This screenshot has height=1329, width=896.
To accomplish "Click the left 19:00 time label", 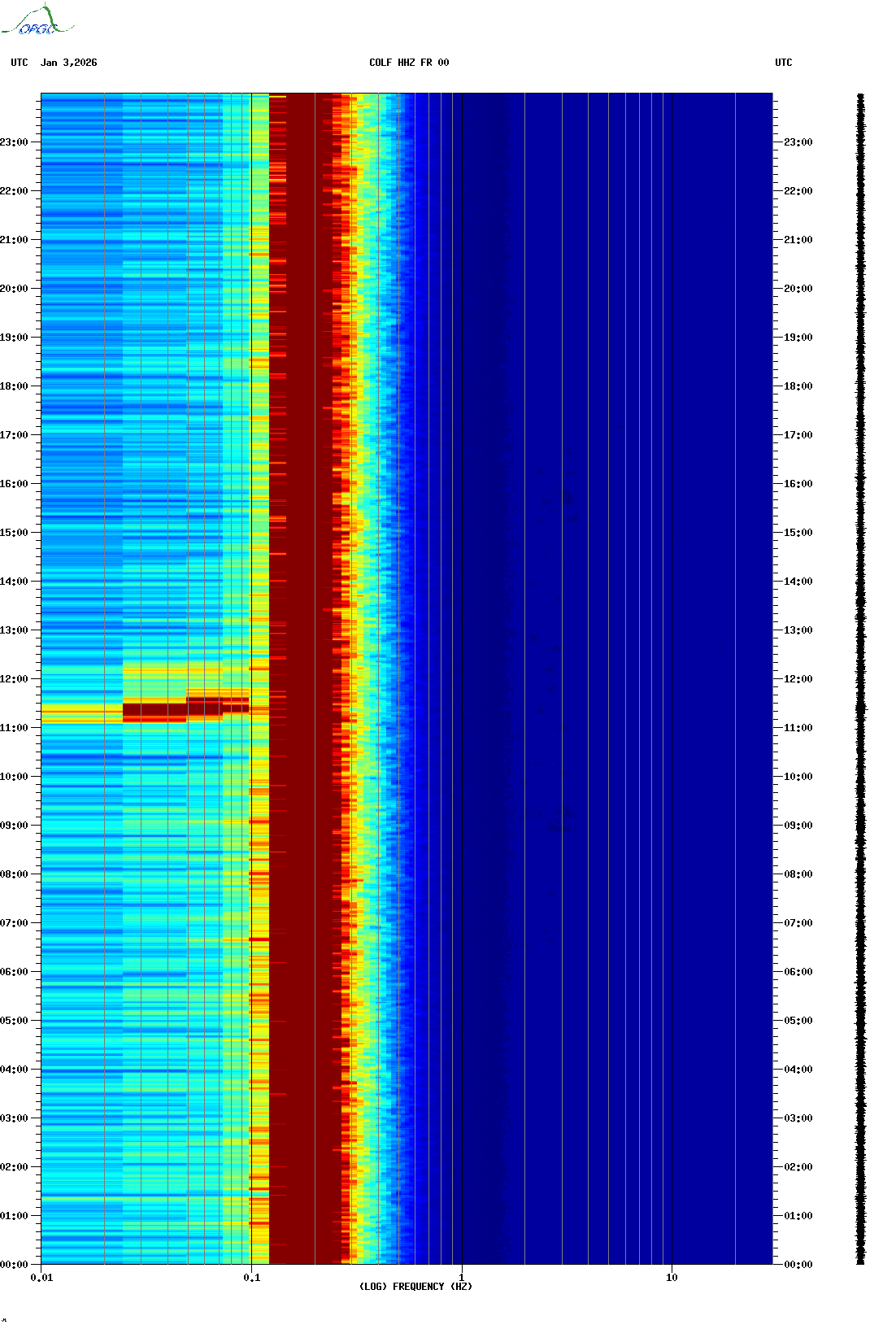I will tap(14, 338).
